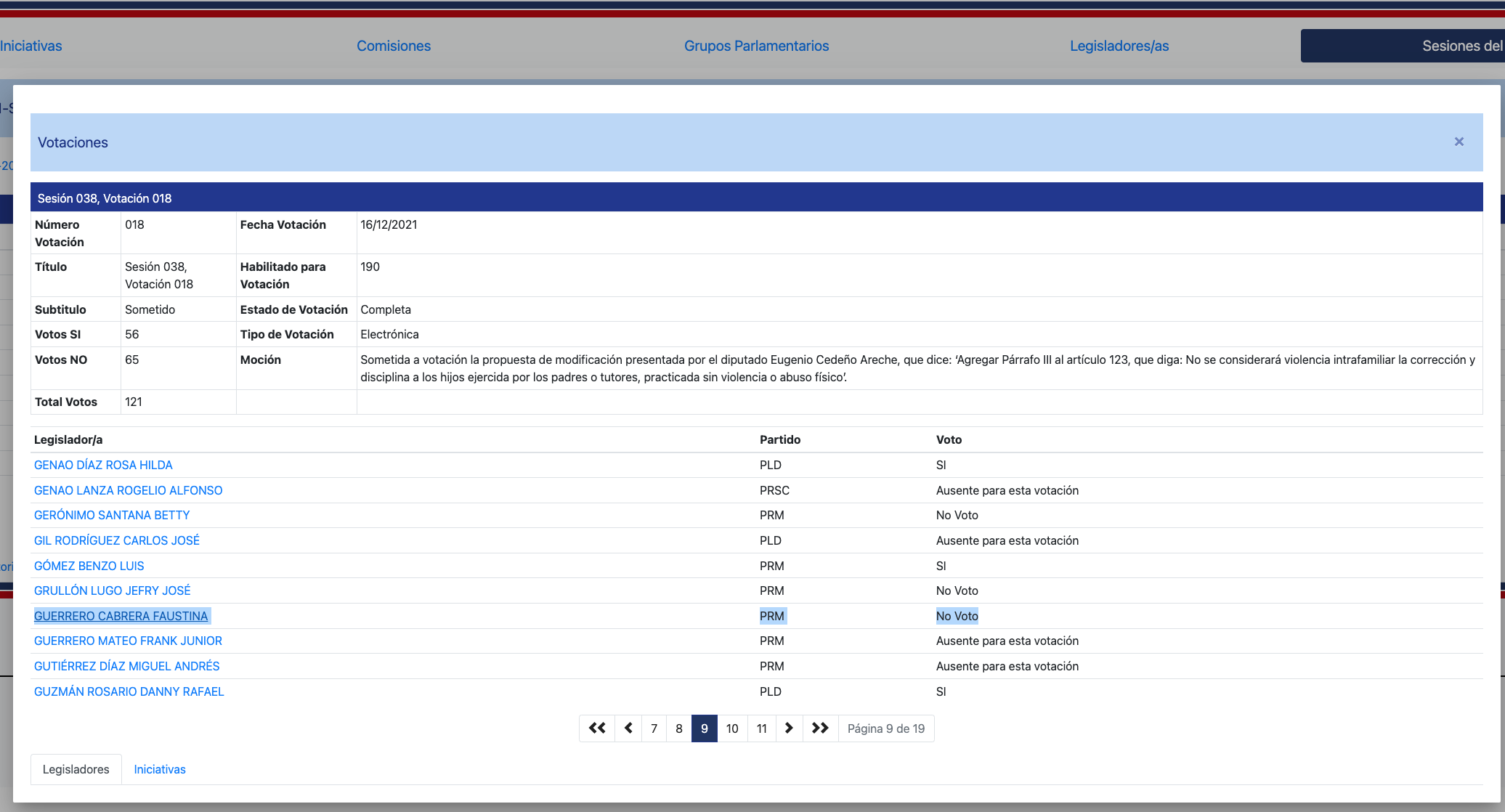Image resolution: width=1505 pixels, height=812 pixels.
Task: Select page 7 in pagination
Action: coord(654,728)
